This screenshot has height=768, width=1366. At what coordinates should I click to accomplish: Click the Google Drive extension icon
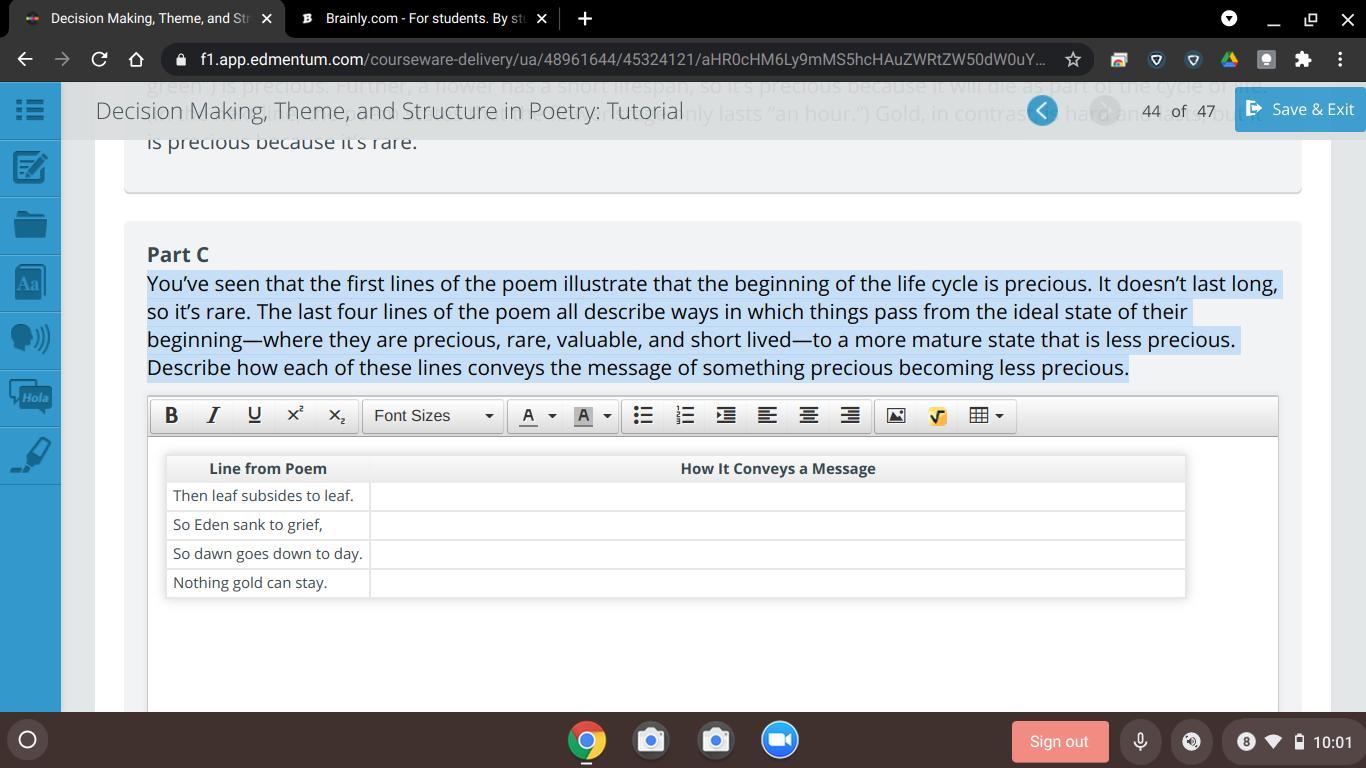coord(1229,60)
